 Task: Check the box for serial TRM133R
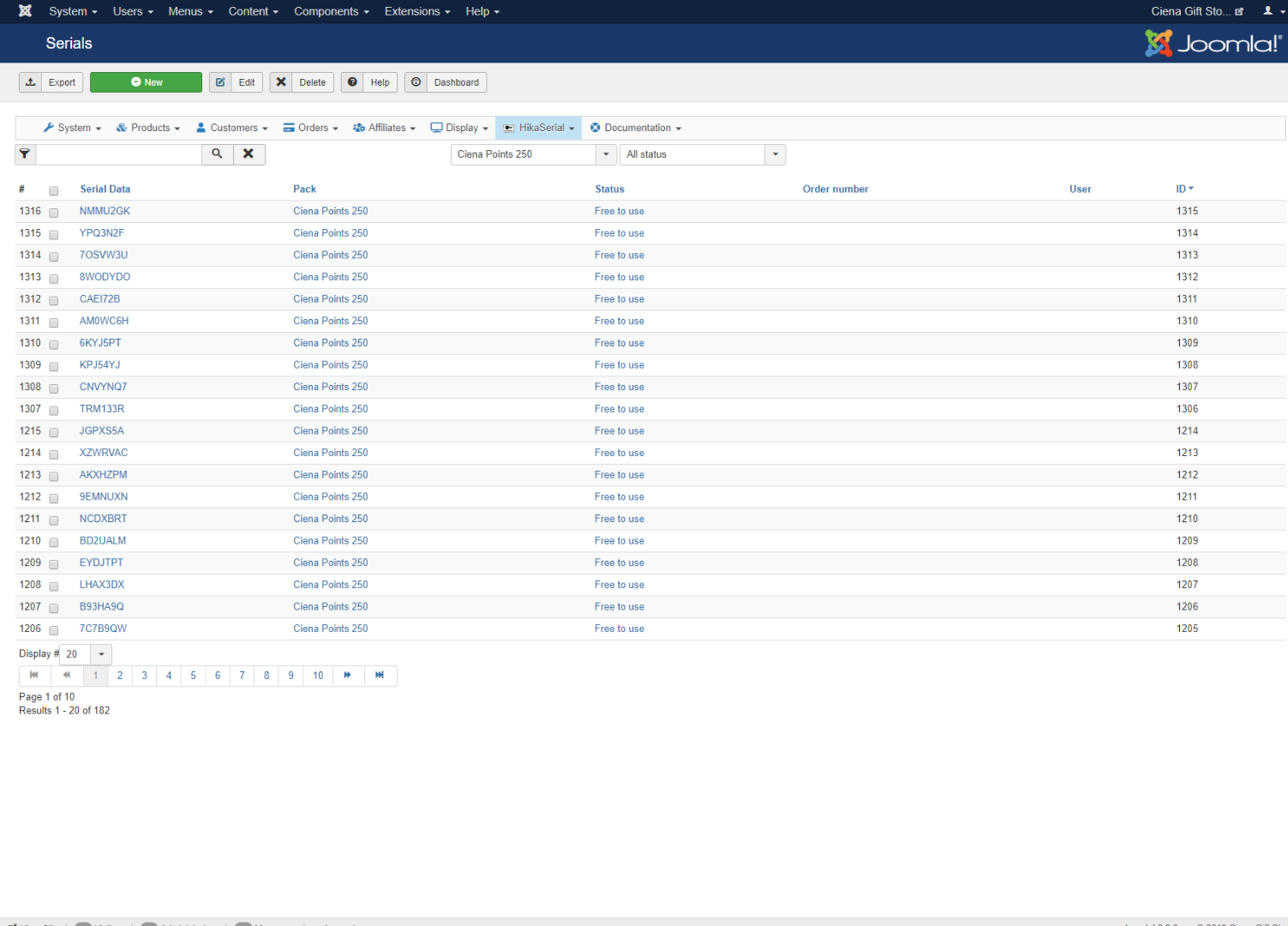coord(53,411)
